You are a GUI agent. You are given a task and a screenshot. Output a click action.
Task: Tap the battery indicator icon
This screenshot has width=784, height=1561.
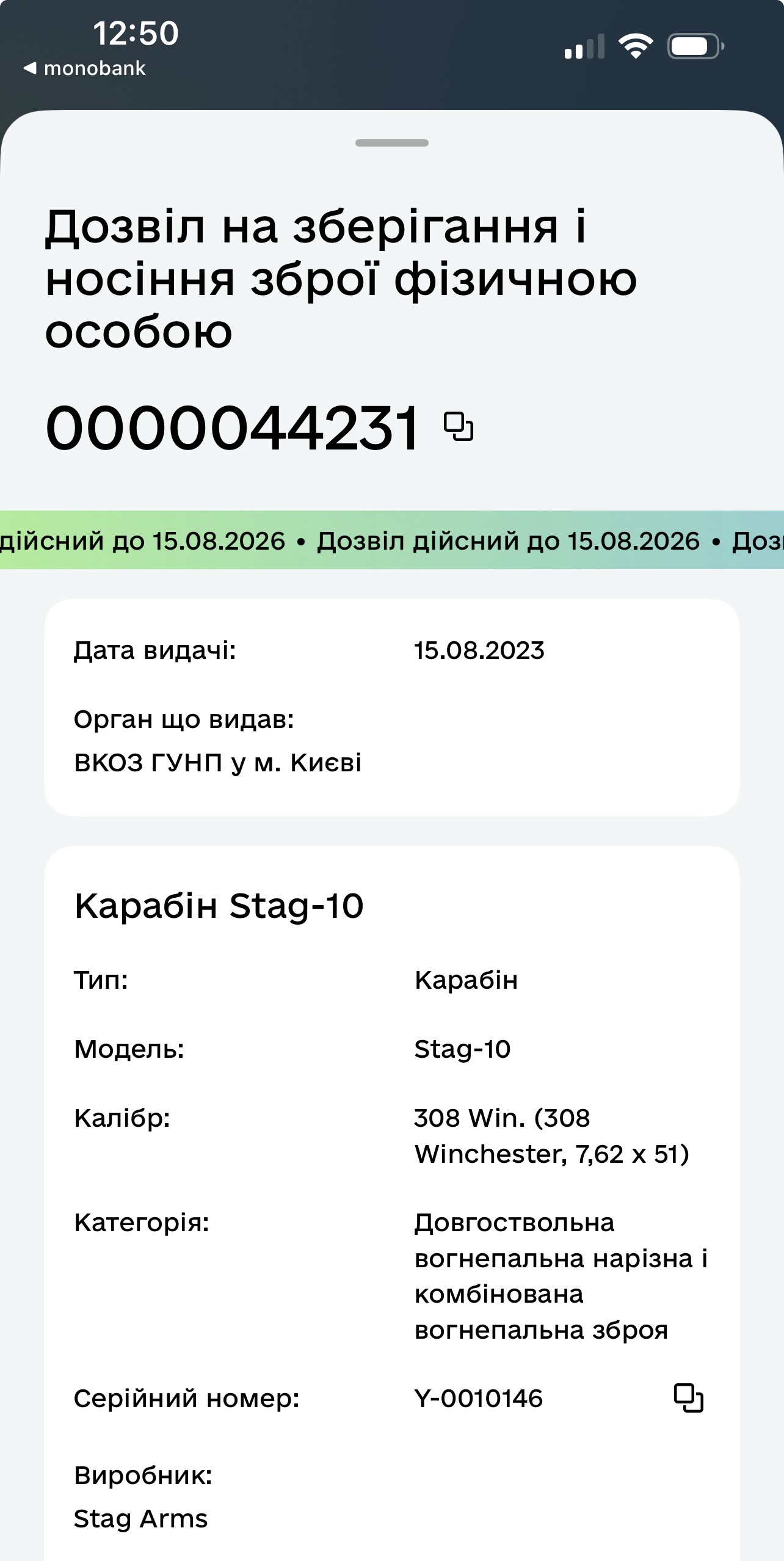(695, 46)
